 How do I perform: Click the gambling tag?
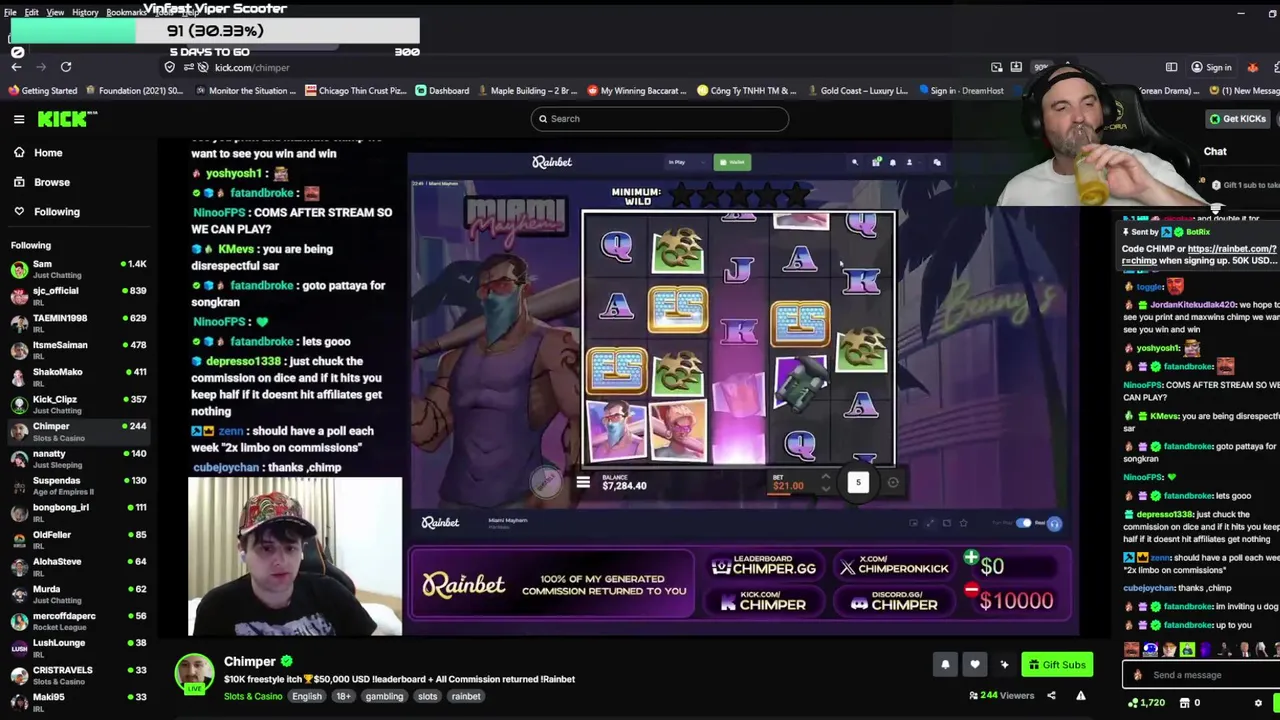tap(384, 696)
